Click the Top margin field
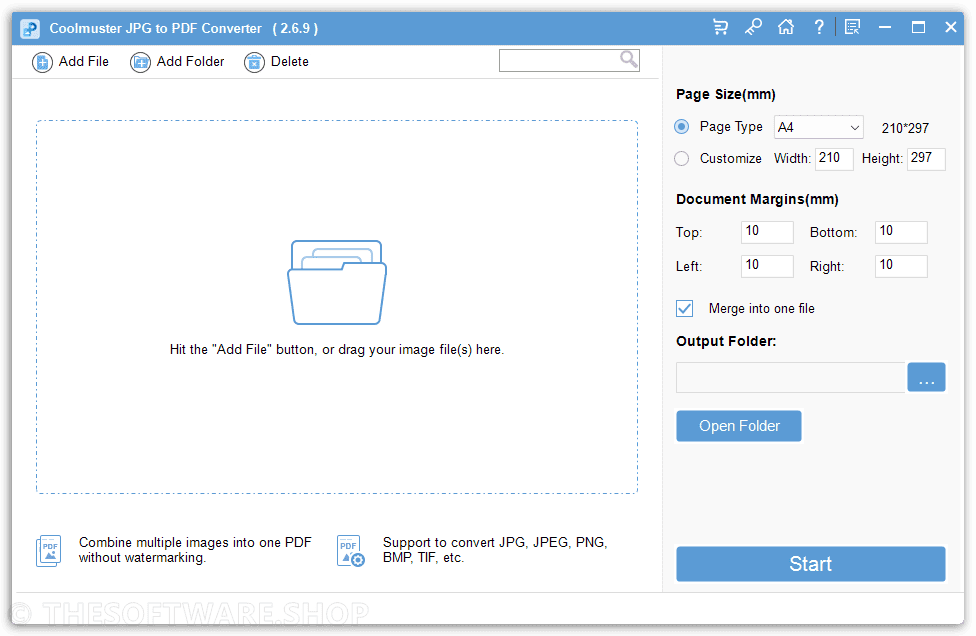976x636 pixels. (x=767, y=232)
